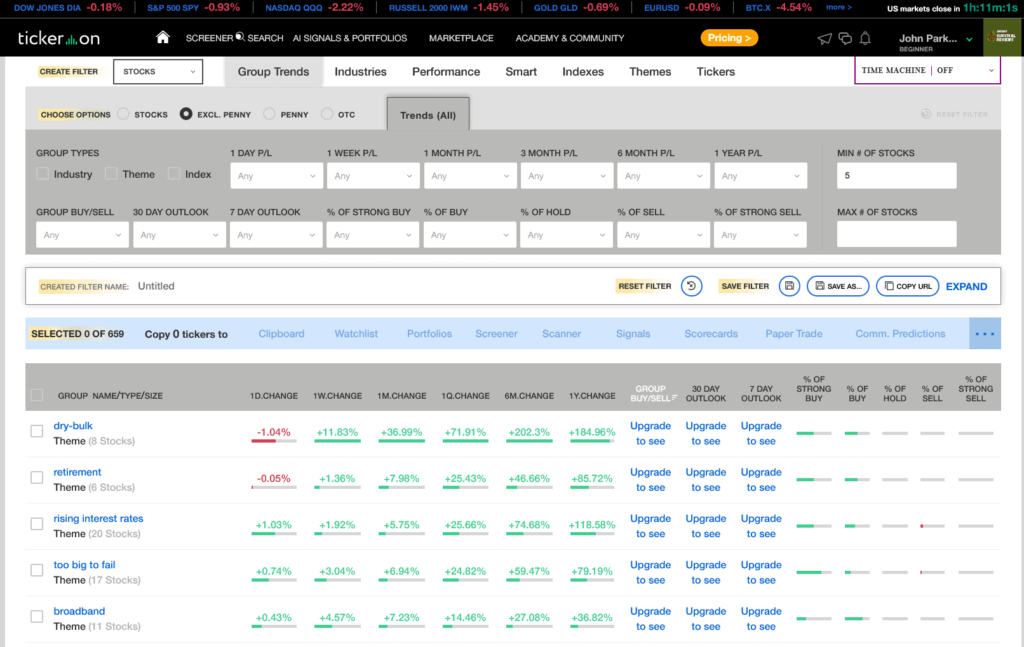Switch to the Indexes tab
Image resolution: width=1024 pixels, height=647 pixels.
583,72
